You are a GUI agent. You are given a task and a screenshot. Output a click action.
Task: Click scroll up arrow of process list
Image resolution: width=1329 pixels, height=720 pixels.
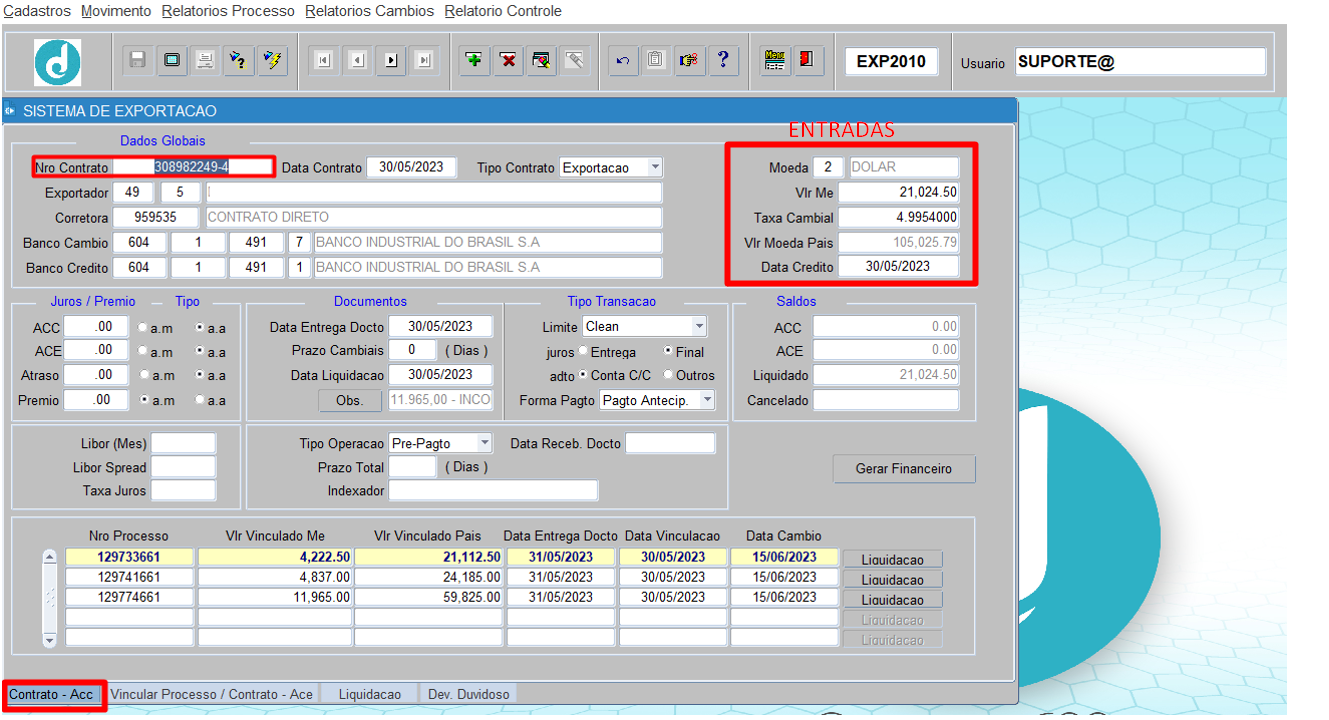point(50,557)
